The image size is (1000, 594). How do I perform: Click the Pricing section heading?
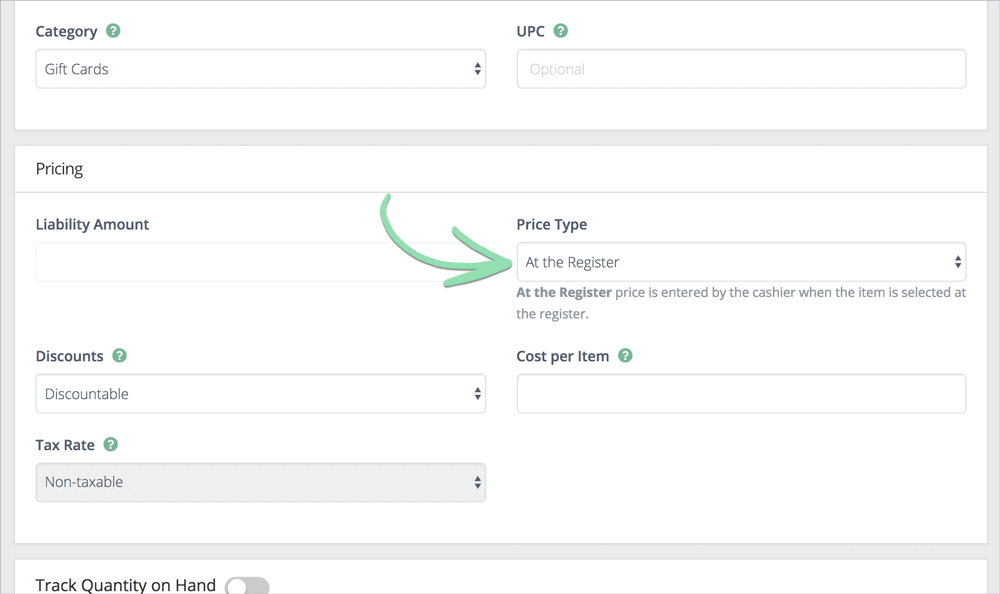click(x=59, y=169)
